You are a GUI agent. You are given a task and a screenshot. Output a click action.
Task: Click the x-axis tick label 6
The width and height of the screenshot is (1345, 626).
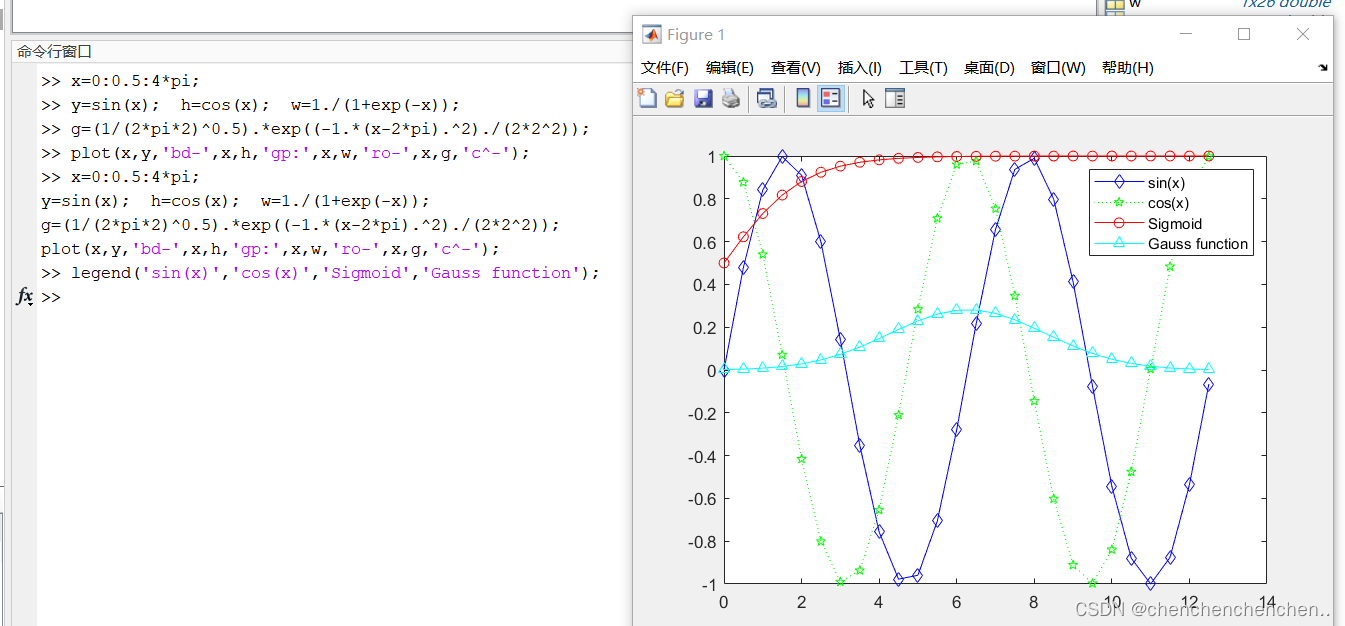(x=956, y=602)
